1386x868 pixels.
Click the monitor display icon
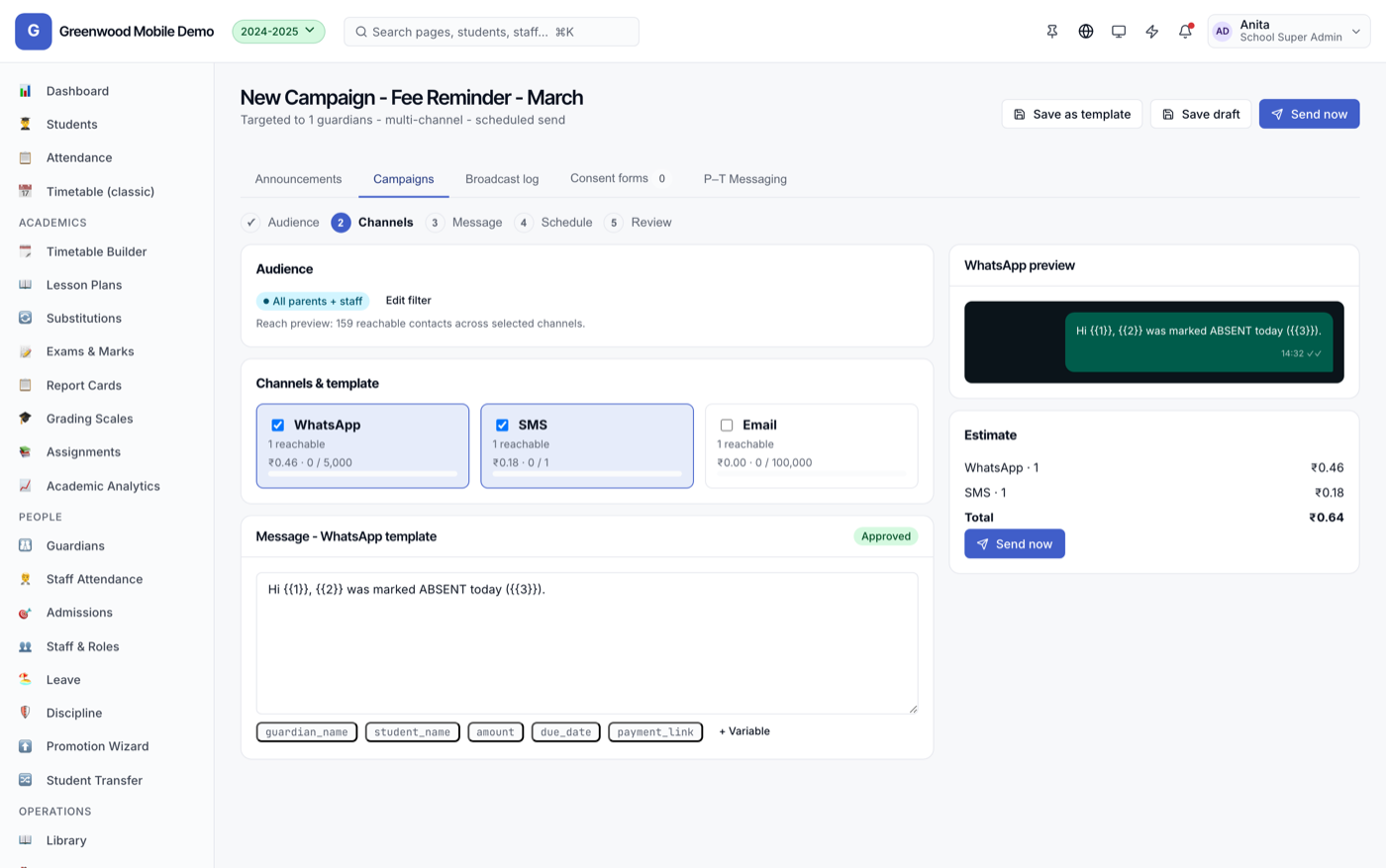pos(1119,32)
